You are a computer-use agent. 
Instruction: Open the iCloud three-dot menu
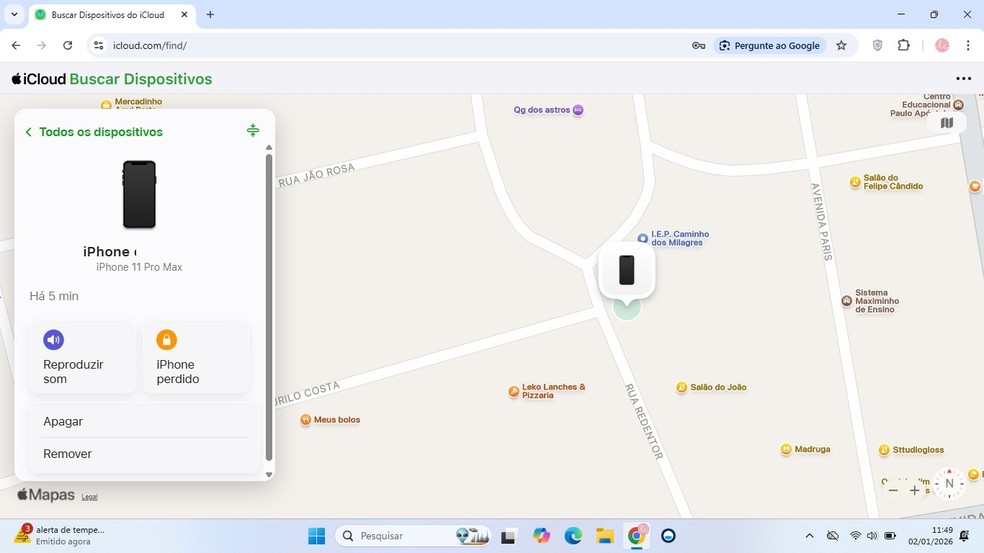pos(963,78)
